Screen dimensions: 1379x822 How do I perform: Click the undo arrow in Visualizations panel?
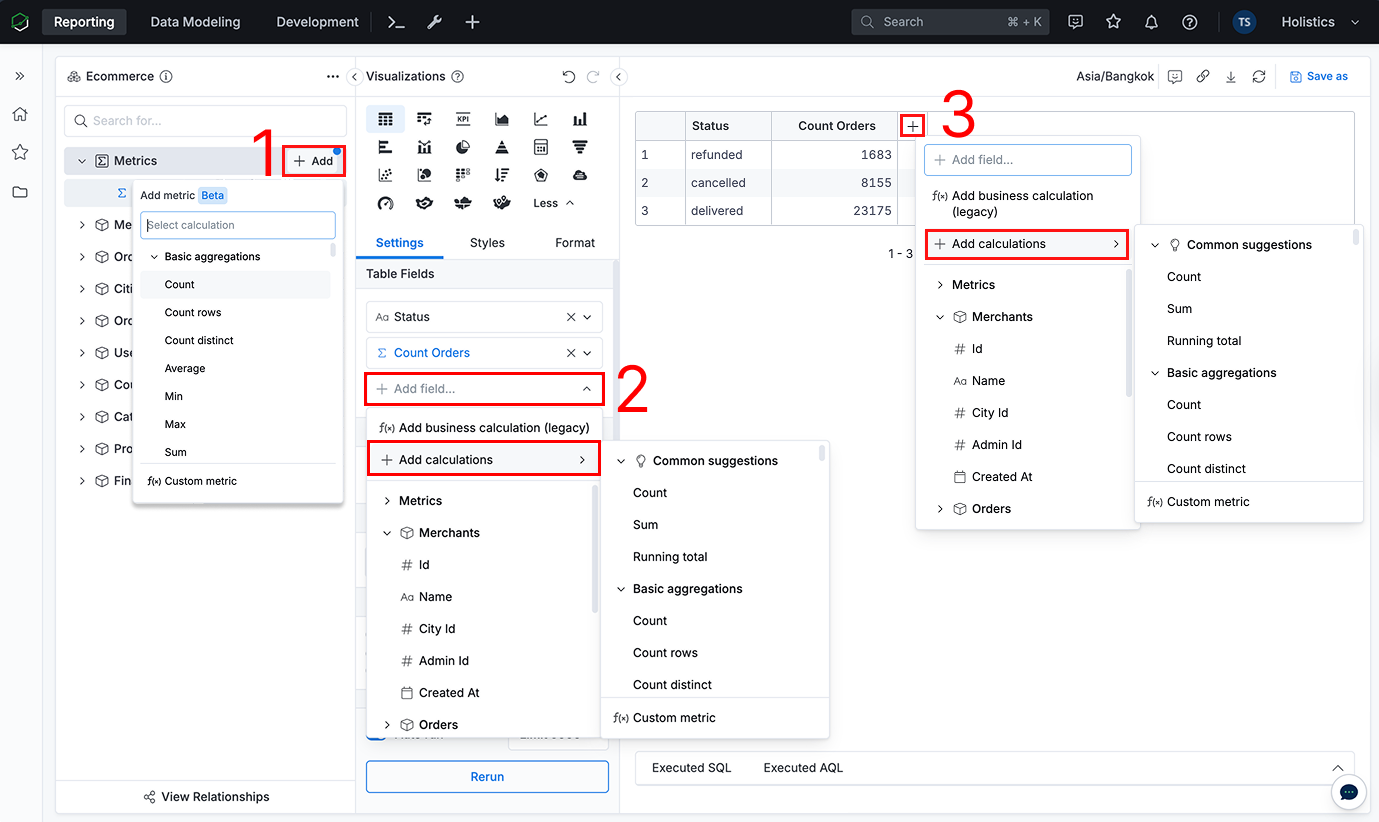pyautogui.click(x=569, y=77)
